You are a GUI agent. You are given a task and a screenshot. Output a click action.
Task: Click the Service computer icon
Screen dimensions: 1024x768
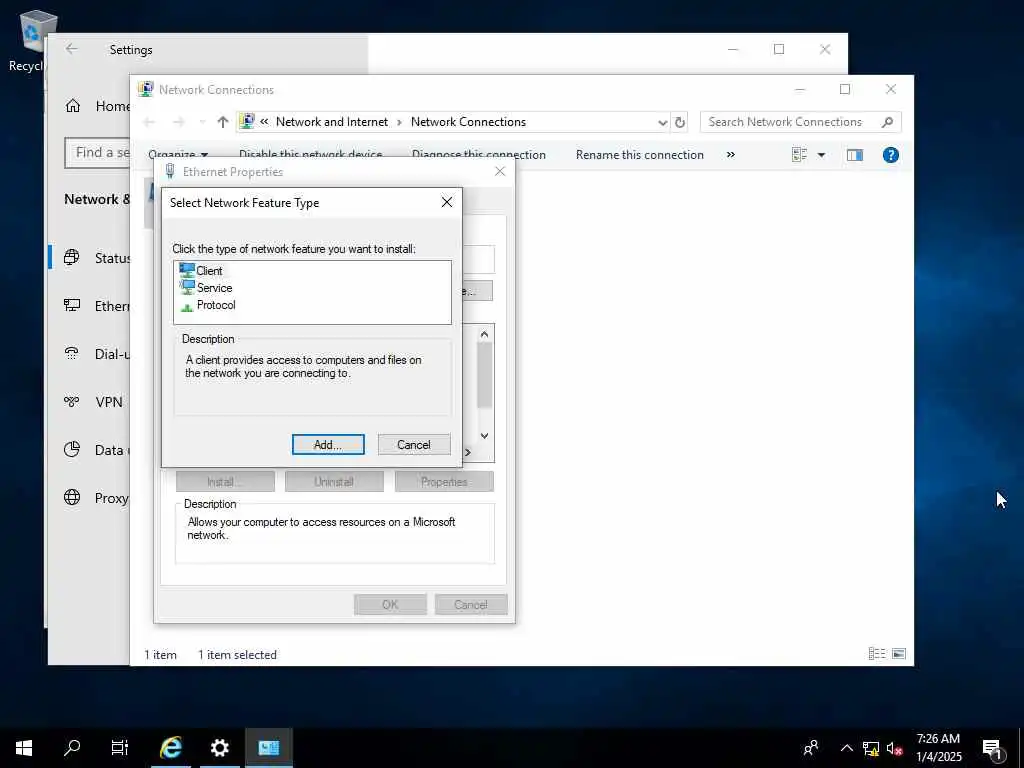pos(187,287)
